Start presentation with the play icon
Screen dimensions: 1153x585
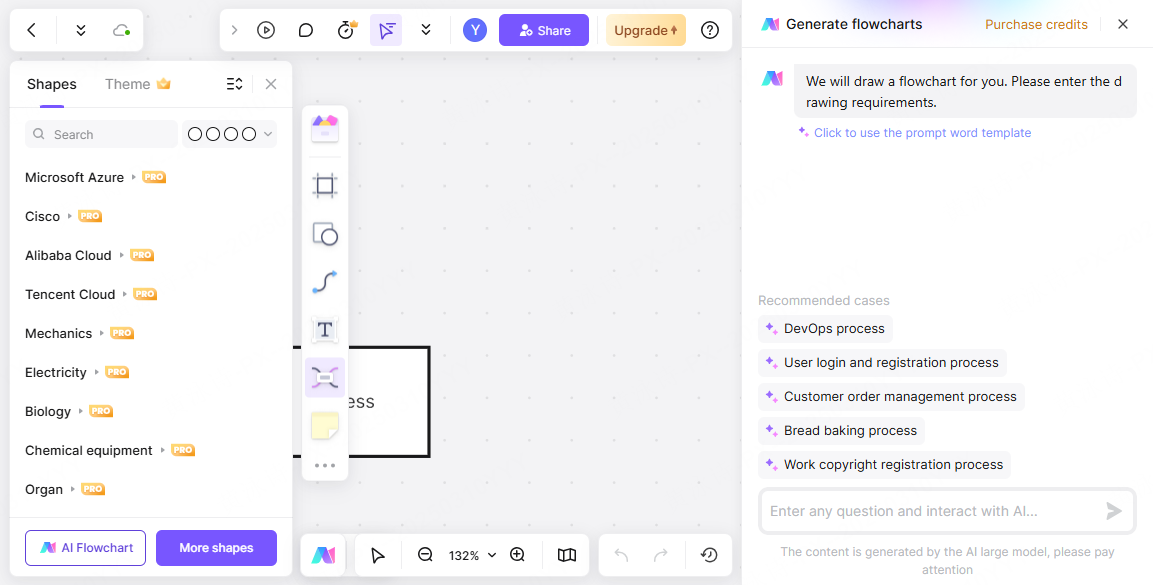coord(266,30)
